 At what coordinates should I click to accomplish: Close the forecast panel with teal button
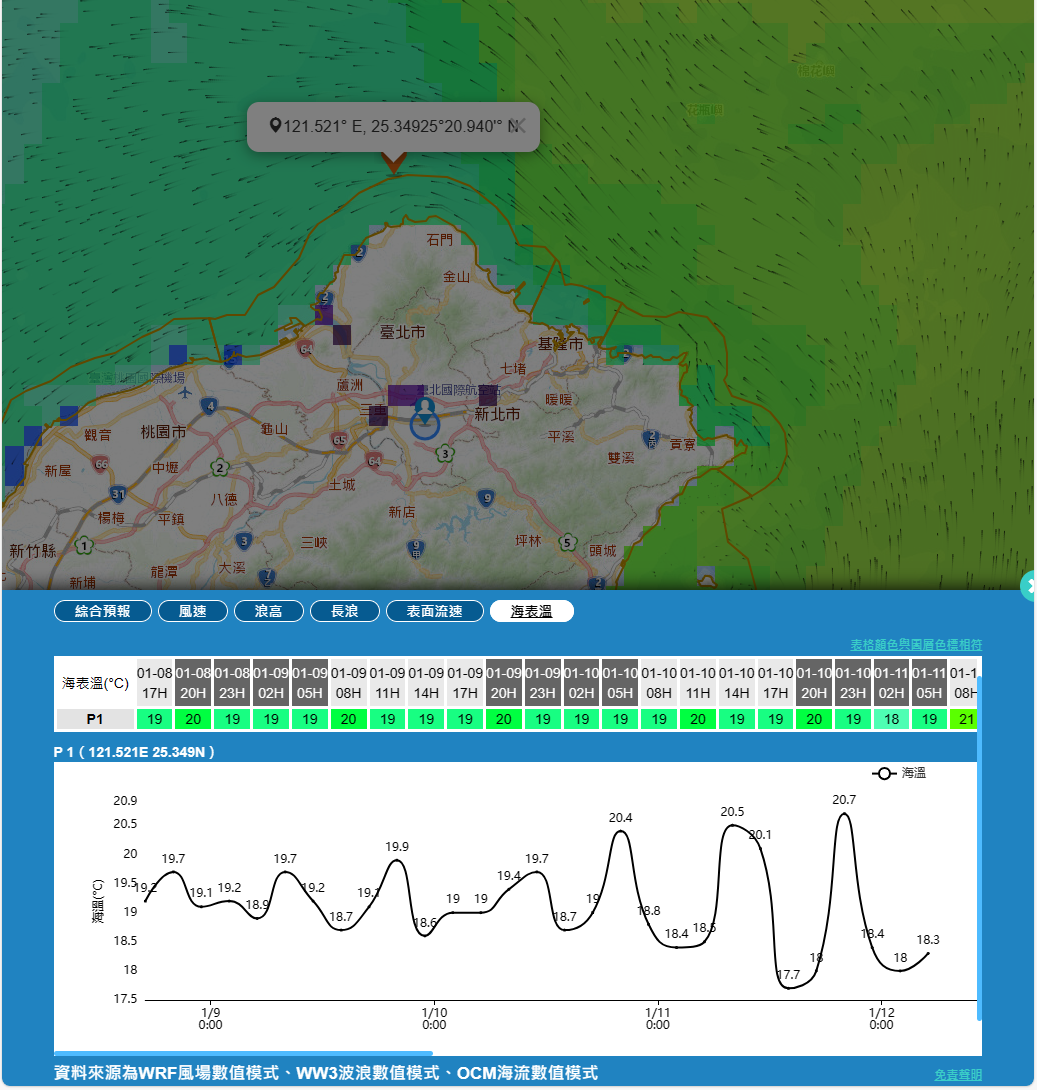[x=1030, y=586]
